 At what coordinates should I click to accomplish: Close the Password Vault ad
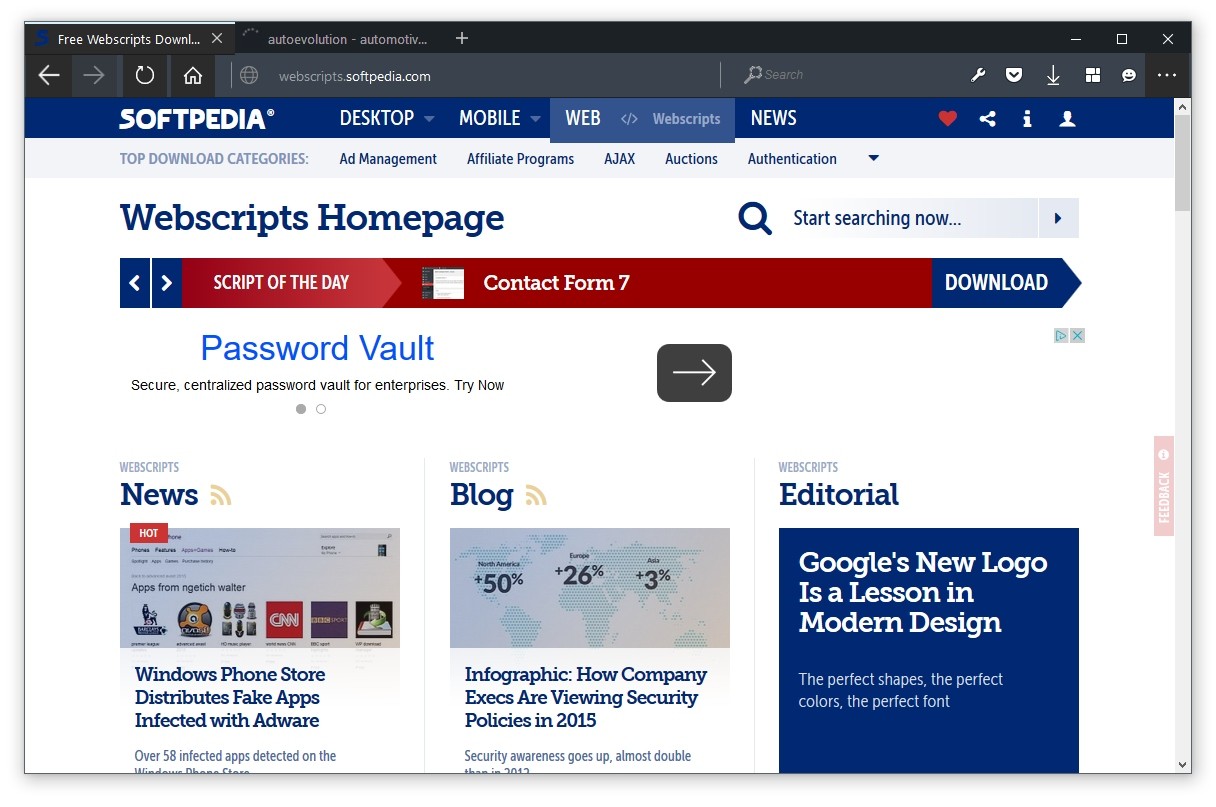(x=1078, y=336)
